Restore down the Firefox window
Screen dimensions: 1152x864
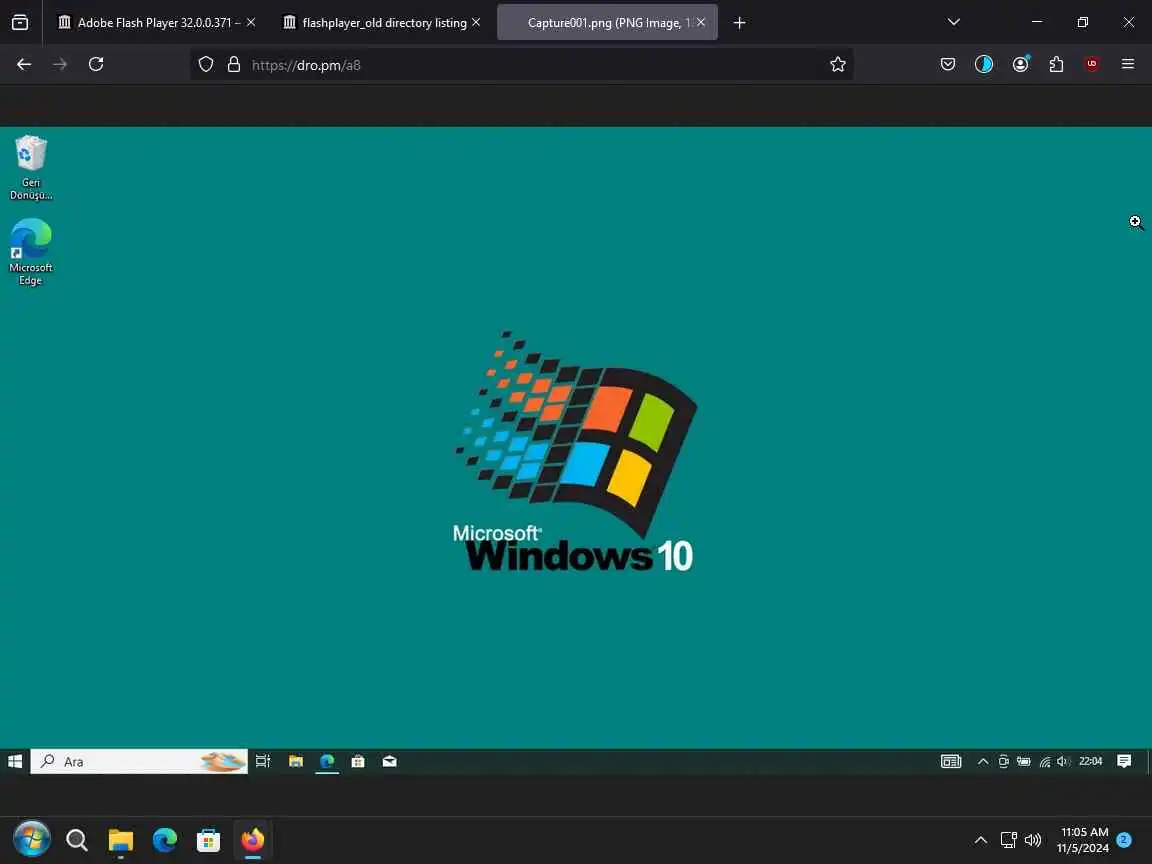tap(1082, 22)
